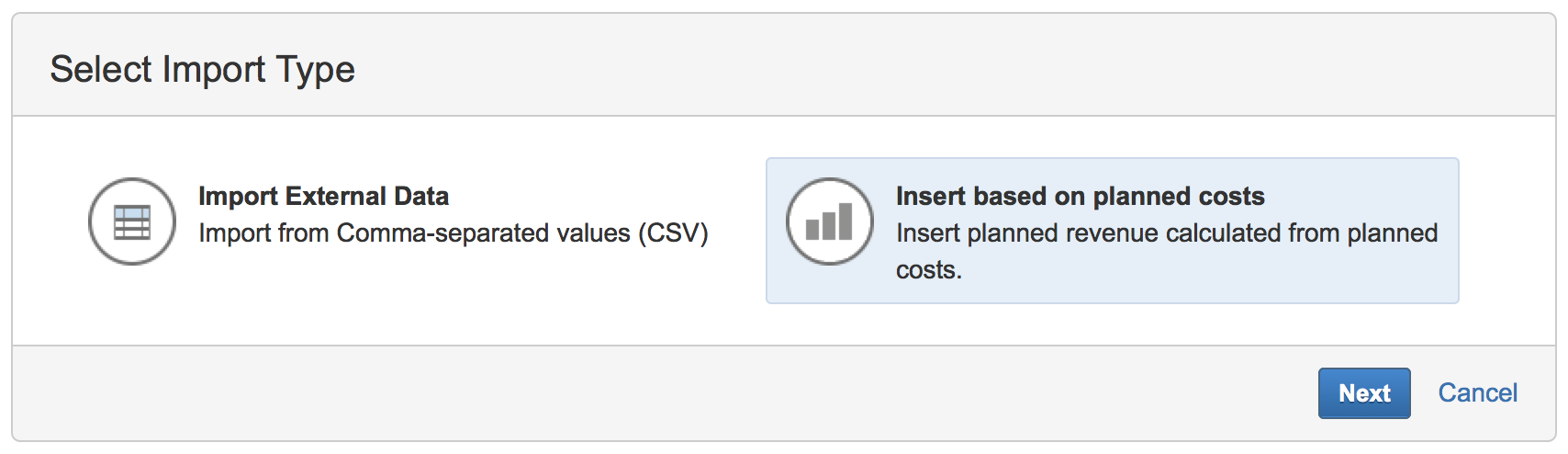Click 'Import from Comma-separated values (CSV)' description

pos(453,233)
